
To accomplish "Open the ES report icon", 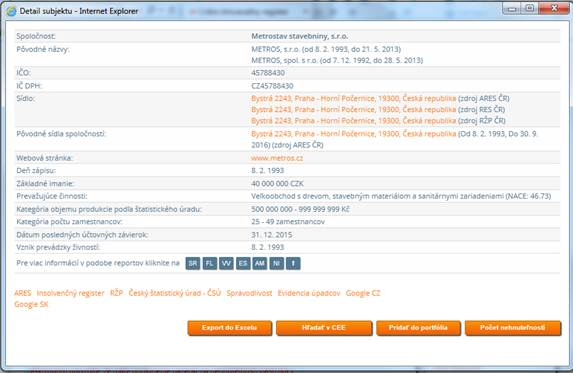I will 243,263.
